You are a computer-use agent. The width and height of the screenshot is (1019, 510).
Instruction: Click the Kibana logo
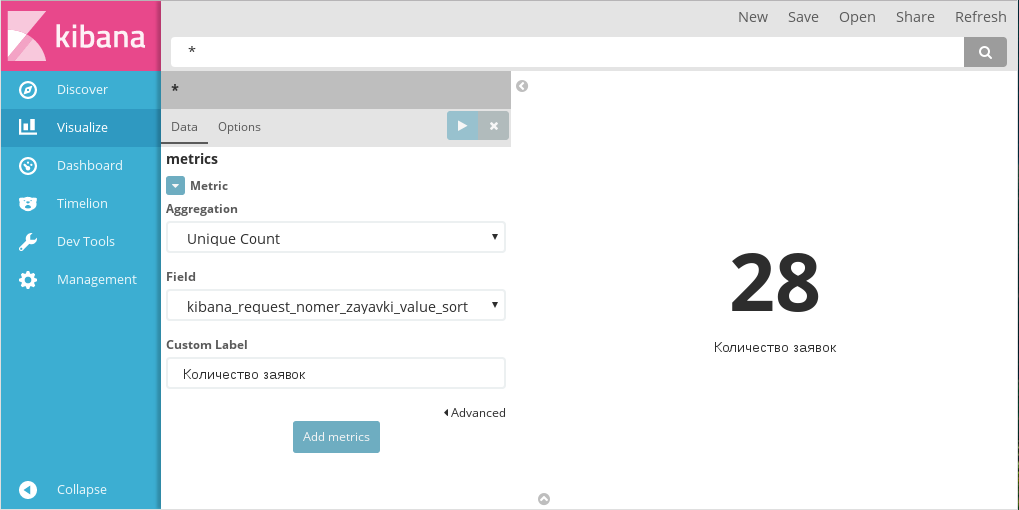(x=80, y=36)
